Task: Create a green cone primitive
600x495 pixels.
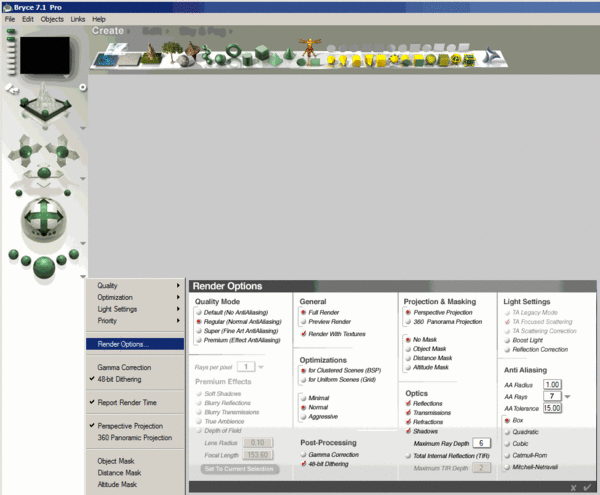Action: (x=289, y=53)
